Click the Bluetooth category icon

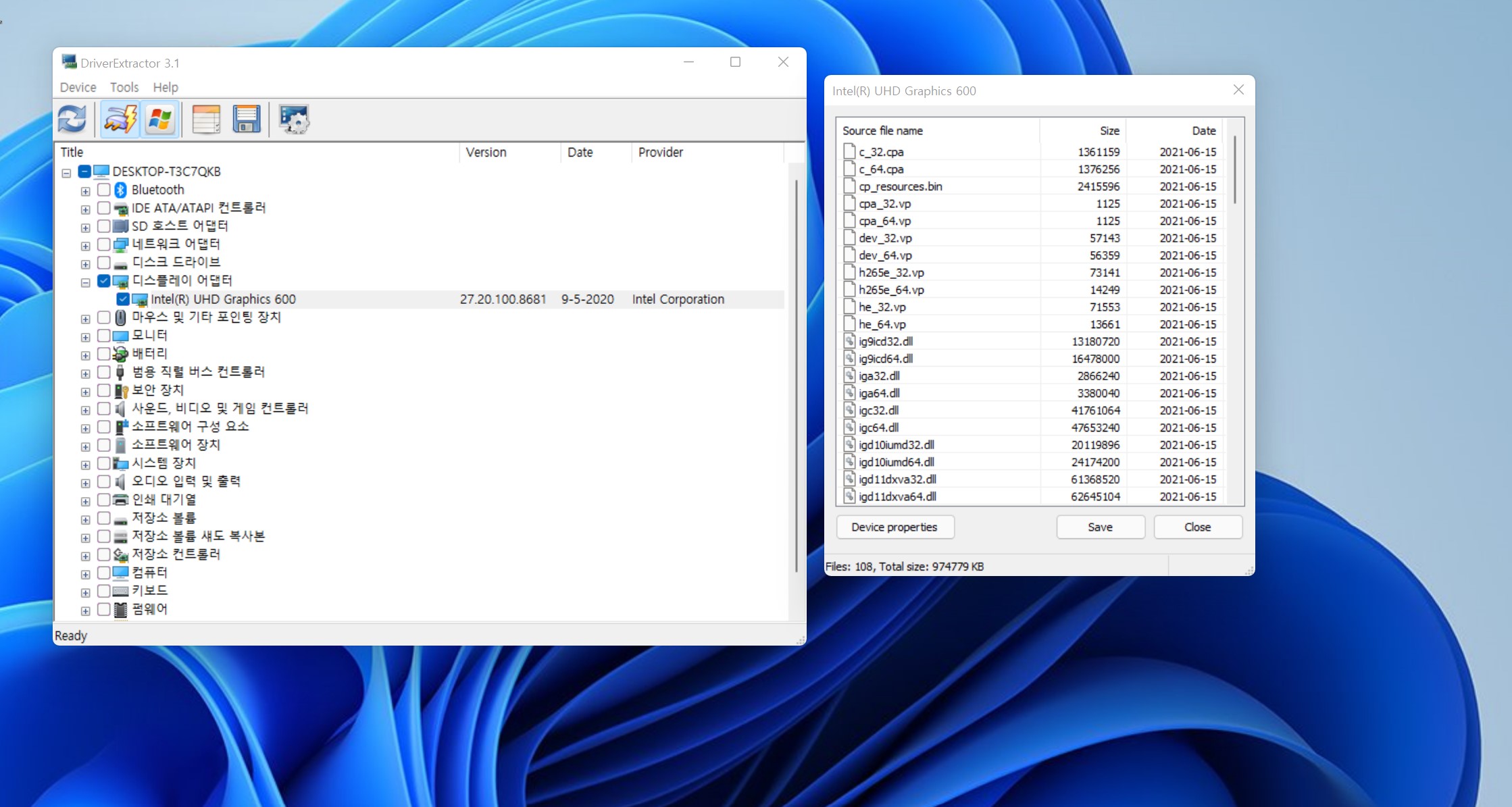tap(120, 190)
